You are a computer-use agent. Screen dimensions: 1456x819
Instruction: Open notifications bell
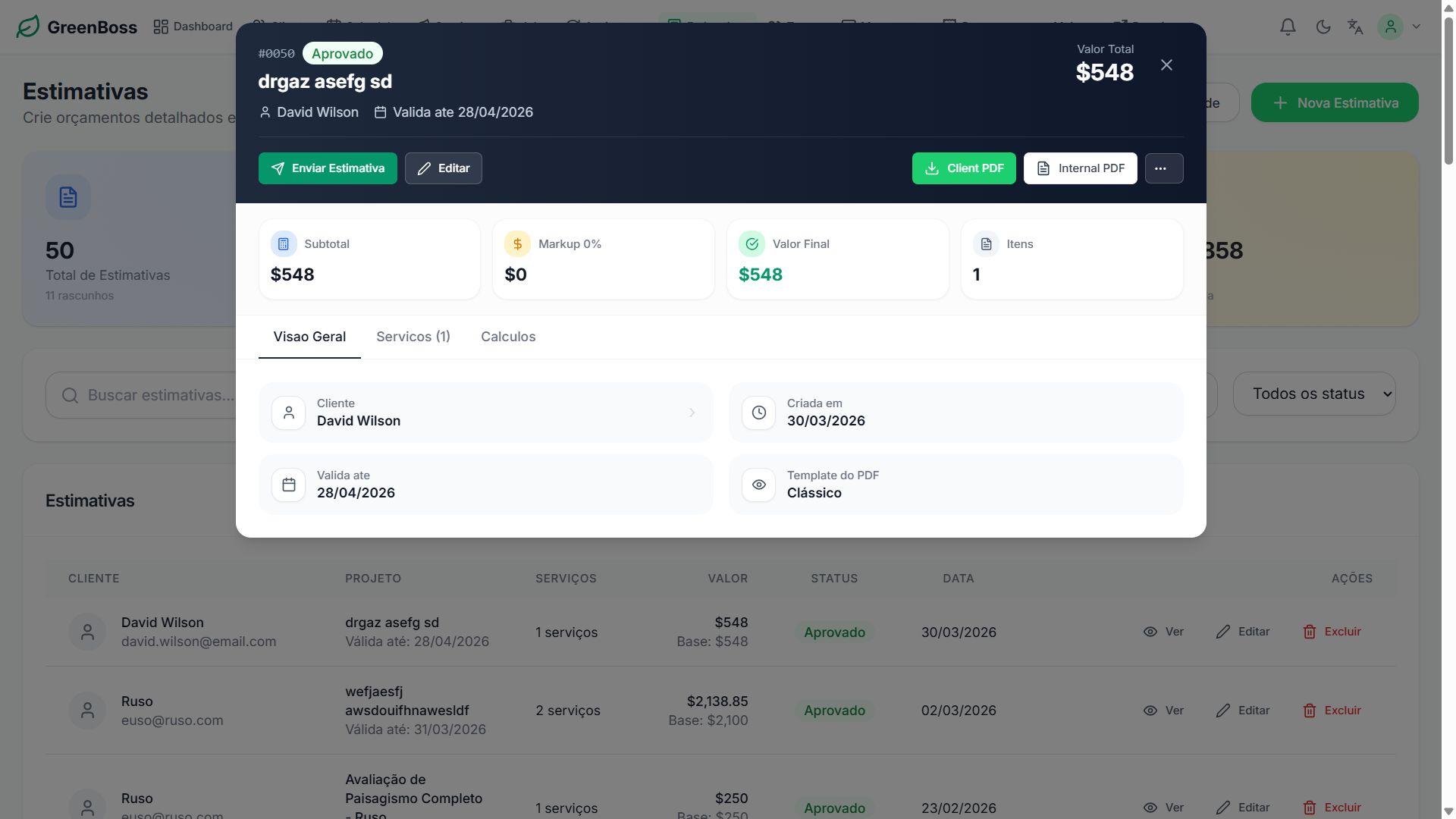click(1288, 27)
